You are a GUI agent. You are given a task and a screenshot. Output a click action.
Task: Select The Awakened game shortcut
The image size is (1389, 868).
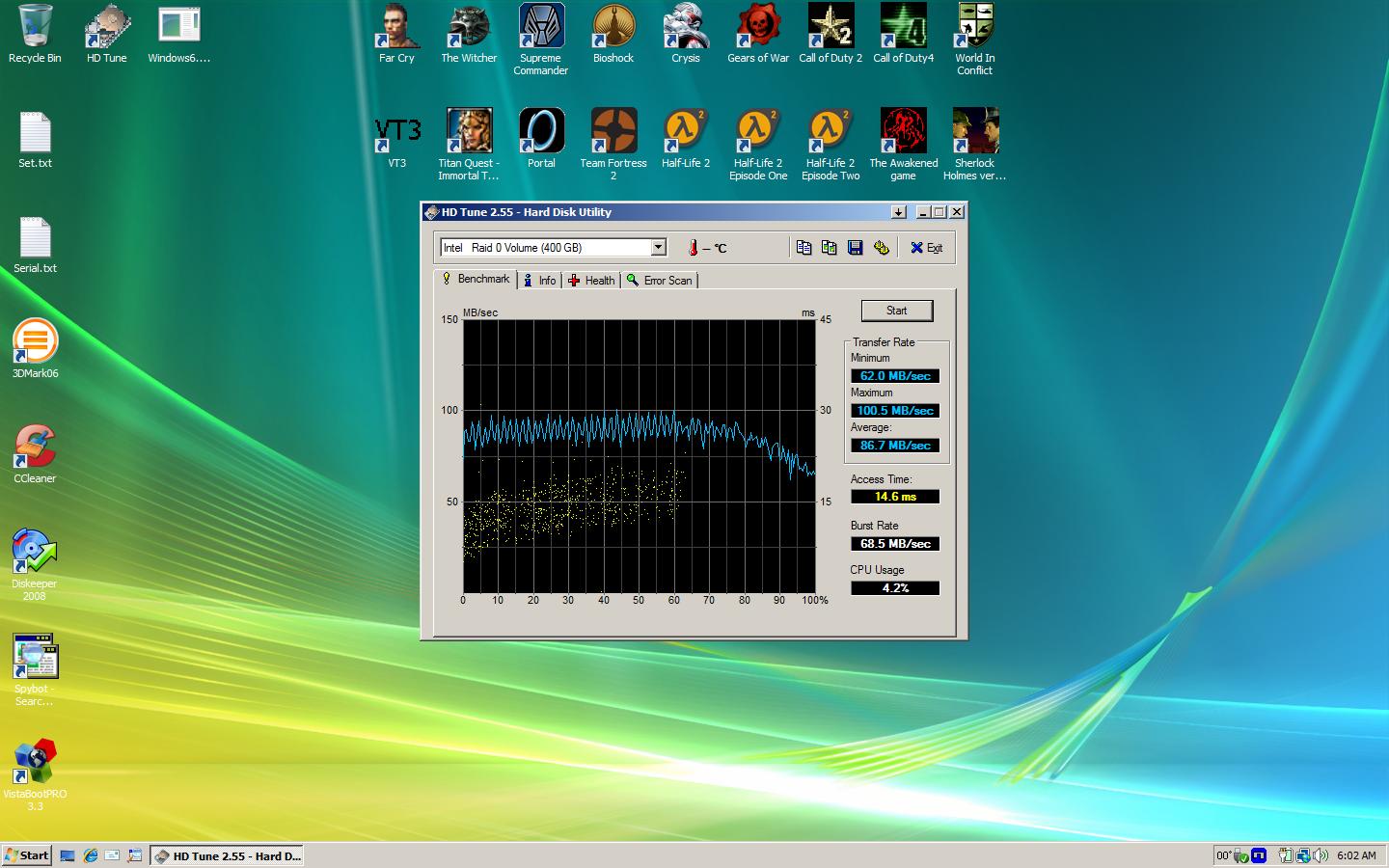click(903, 145)
